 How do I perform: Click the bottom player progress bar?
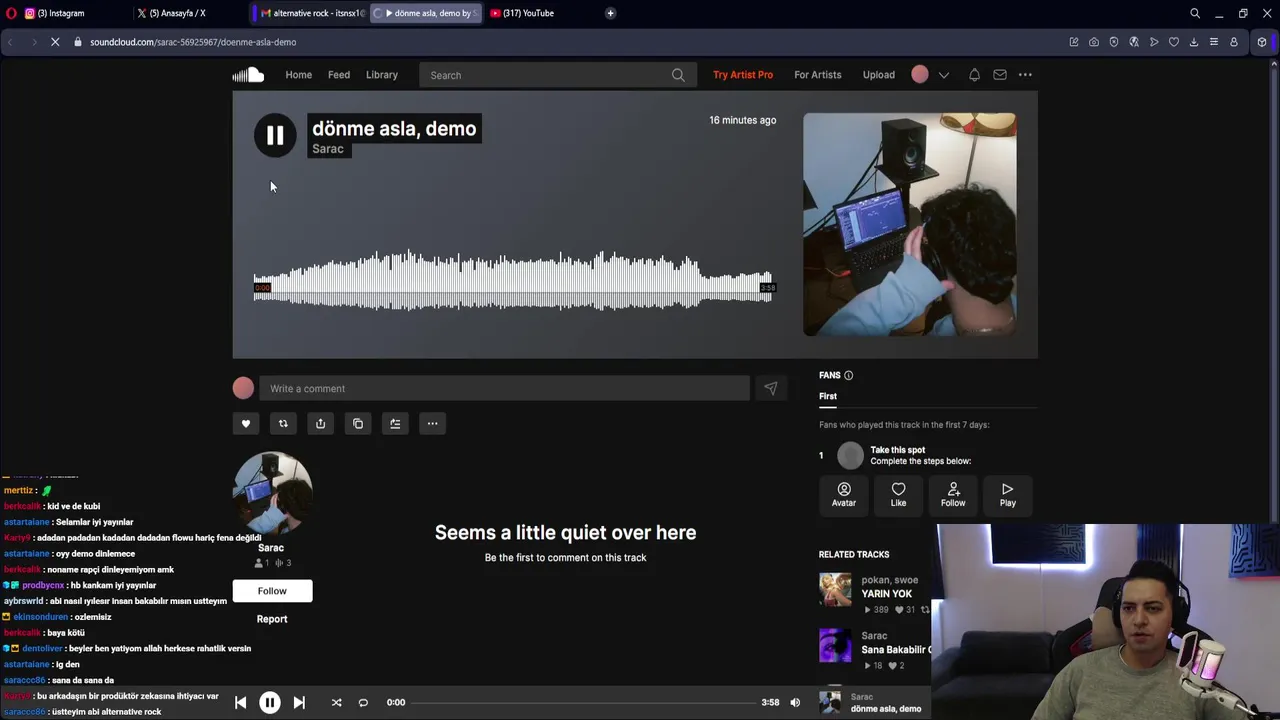[585, 703]
